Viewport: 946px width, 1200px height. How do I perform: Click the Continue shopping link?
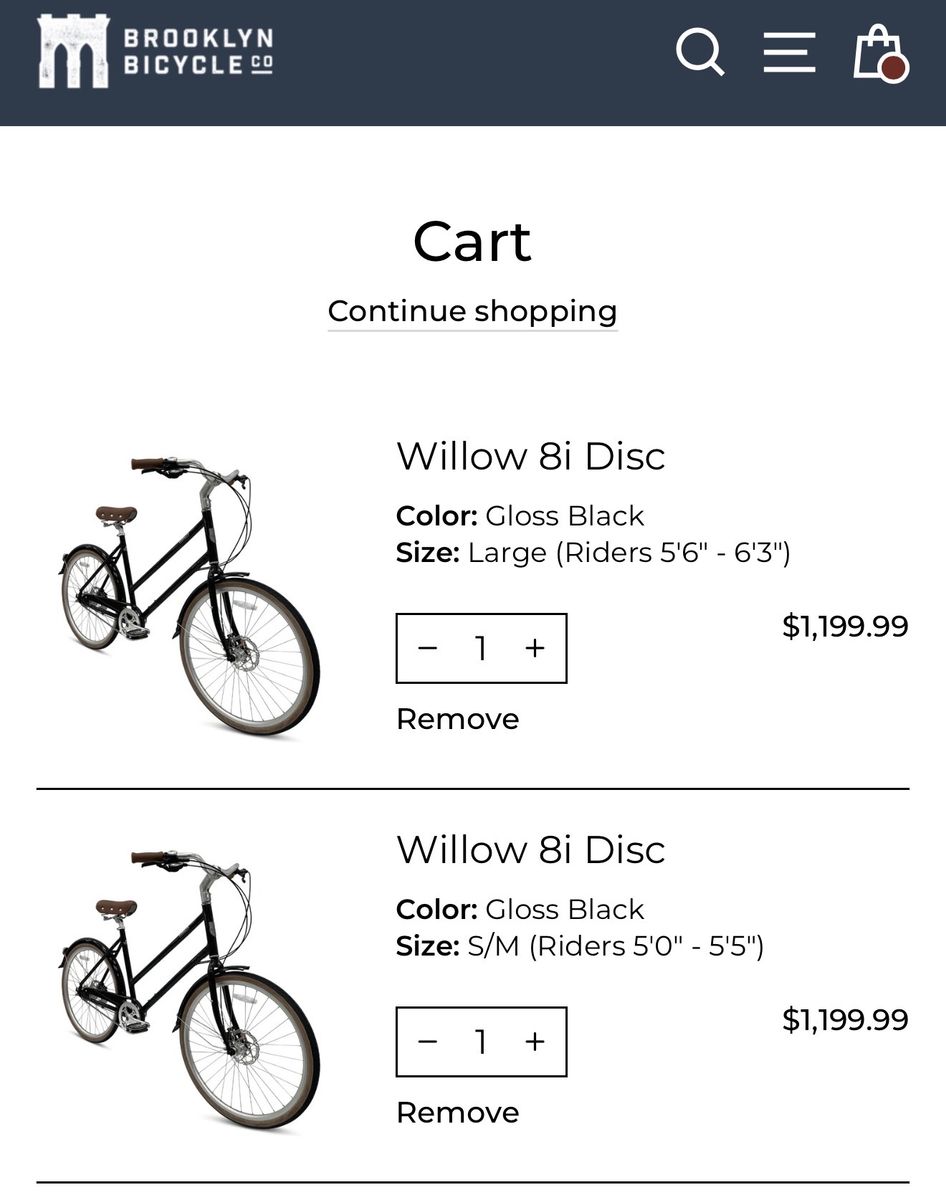[x=472, y=312]
